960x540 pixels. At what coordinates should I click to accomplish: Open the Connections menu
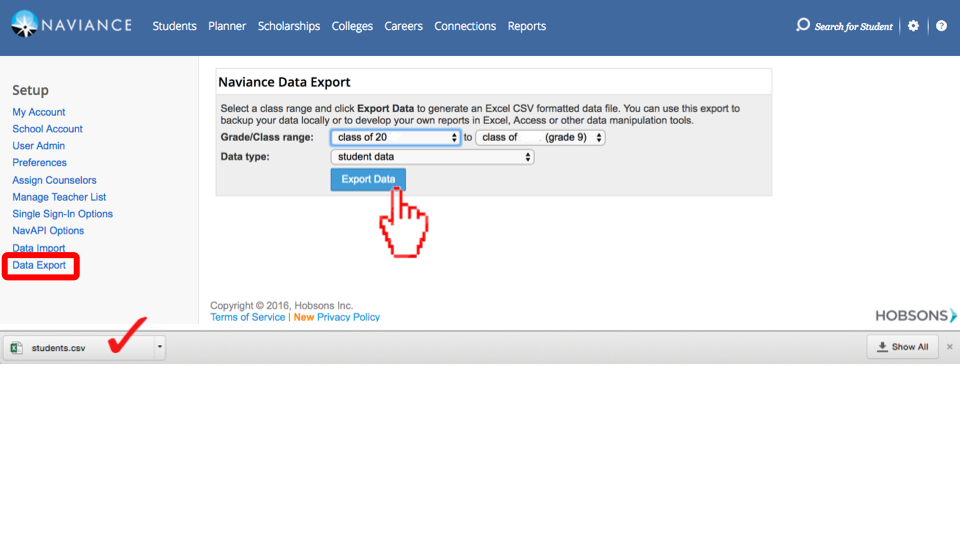click(465, 26)
